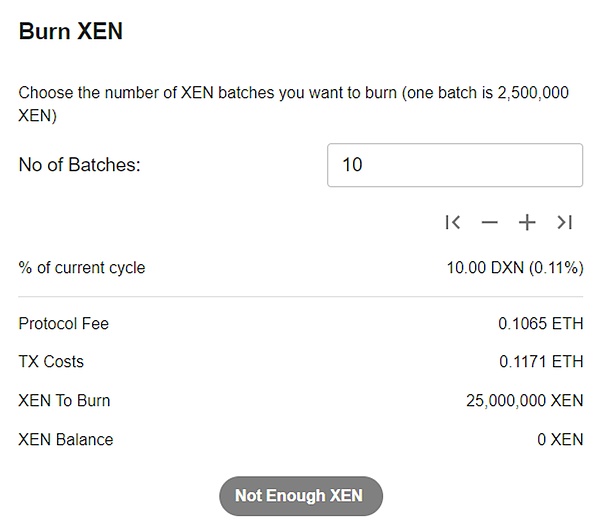Click the batch description text about 2,500,000 XEN
Viewport: 600px width, 523px height.
[x=293, y=104]
